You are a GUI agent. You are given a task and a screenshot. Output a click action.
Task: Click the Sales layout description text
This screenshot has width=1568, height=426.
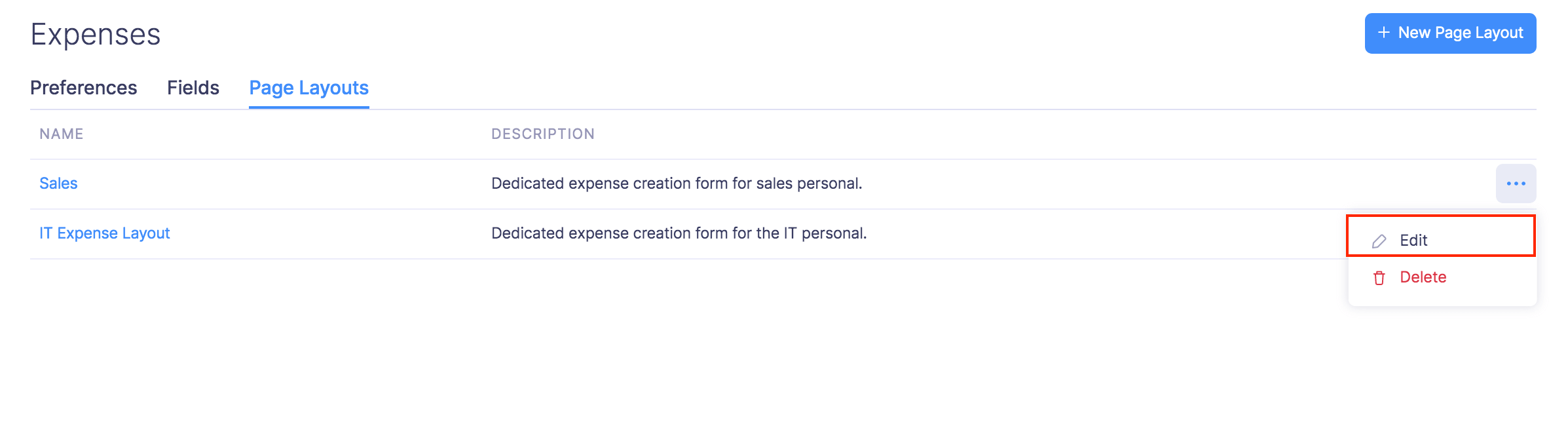point(677,184)
